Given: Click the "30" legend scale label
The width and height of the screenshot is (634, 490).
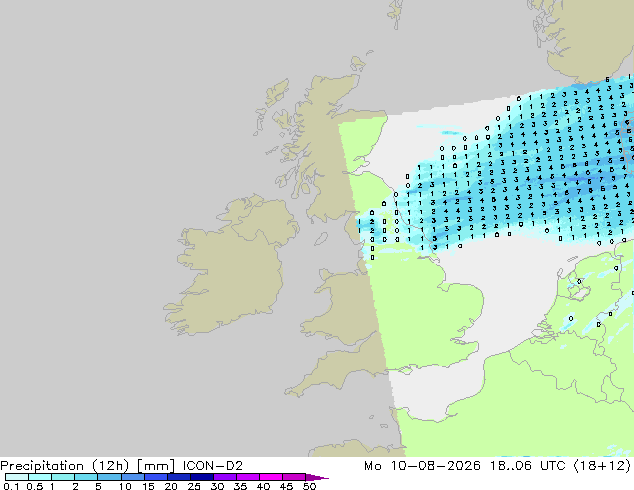Looking at the screenshot, I should click(217, 486).
